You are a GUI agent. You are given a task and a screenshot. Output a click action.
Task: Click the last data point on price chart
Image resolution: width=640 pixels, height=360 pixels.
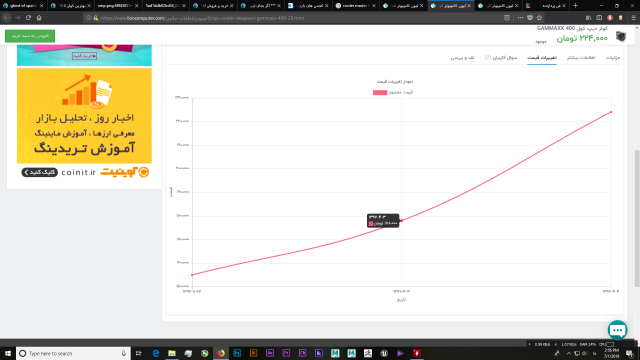pyautogui.click(x=611, y=112)
